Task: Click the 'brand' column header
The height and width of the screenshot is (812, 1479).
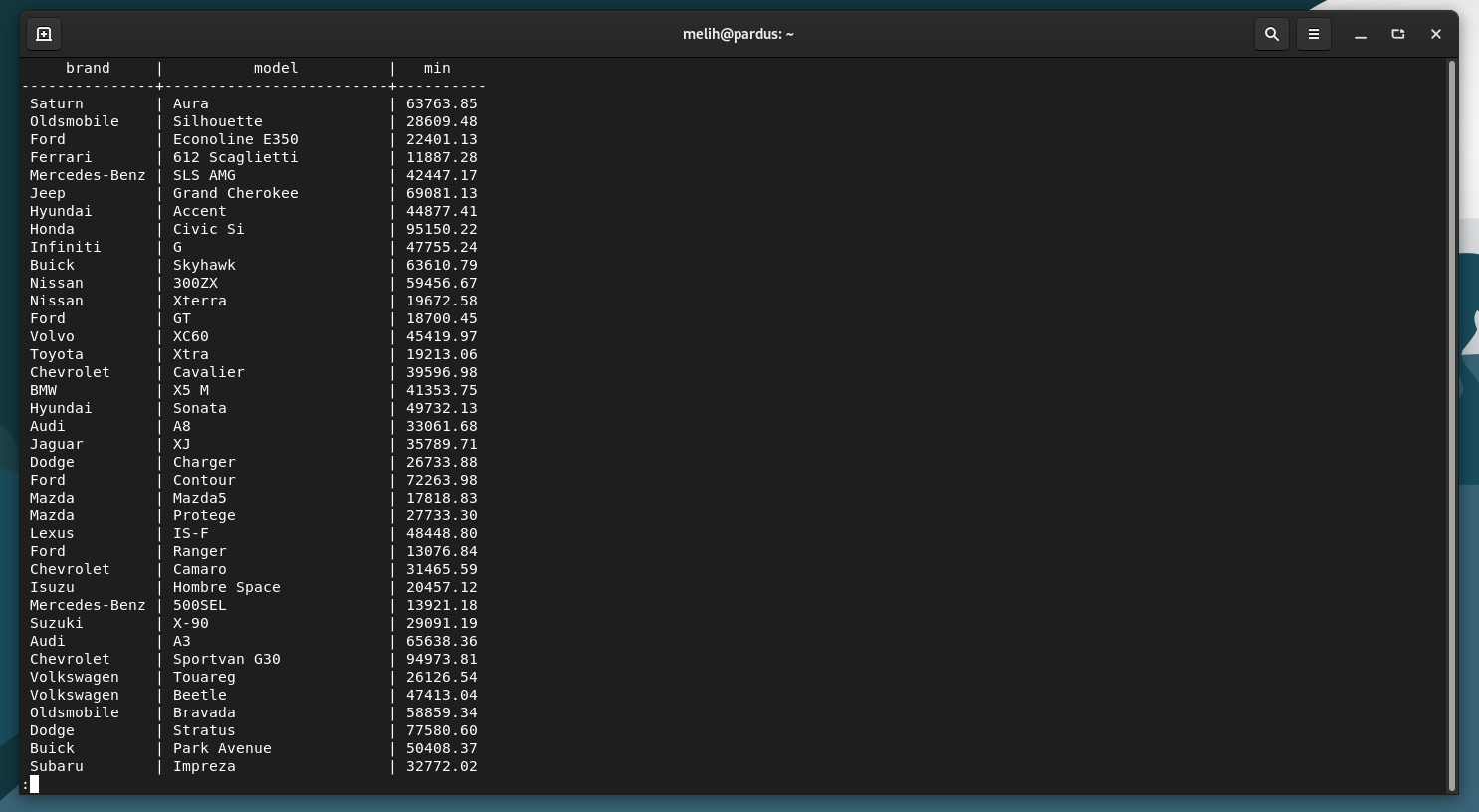Action: [x=88, y=68]
